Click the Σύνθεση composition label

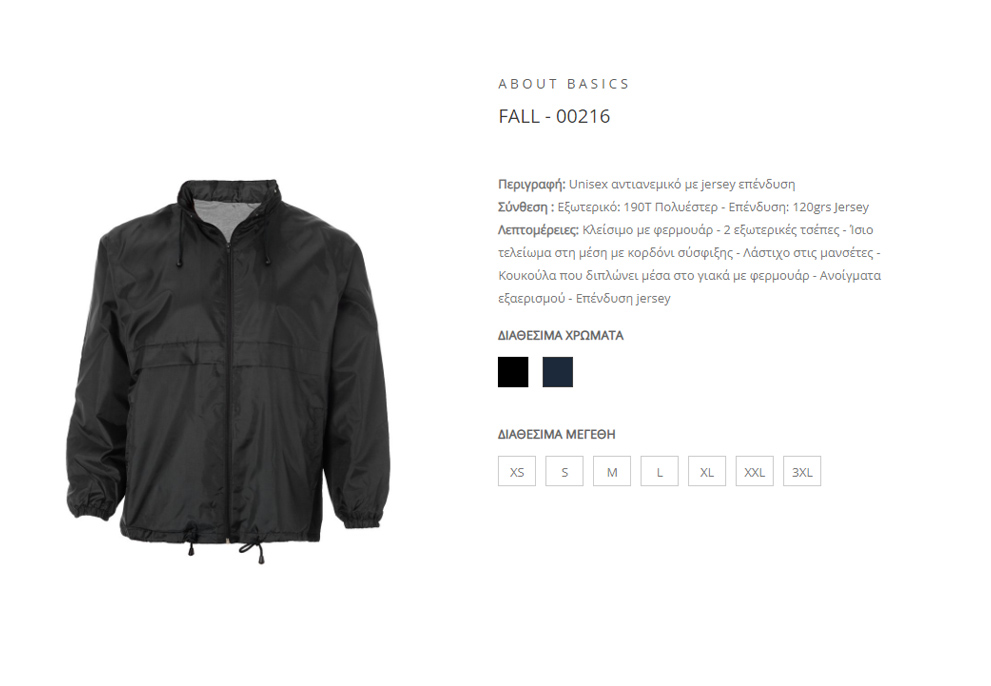point(526,207)
